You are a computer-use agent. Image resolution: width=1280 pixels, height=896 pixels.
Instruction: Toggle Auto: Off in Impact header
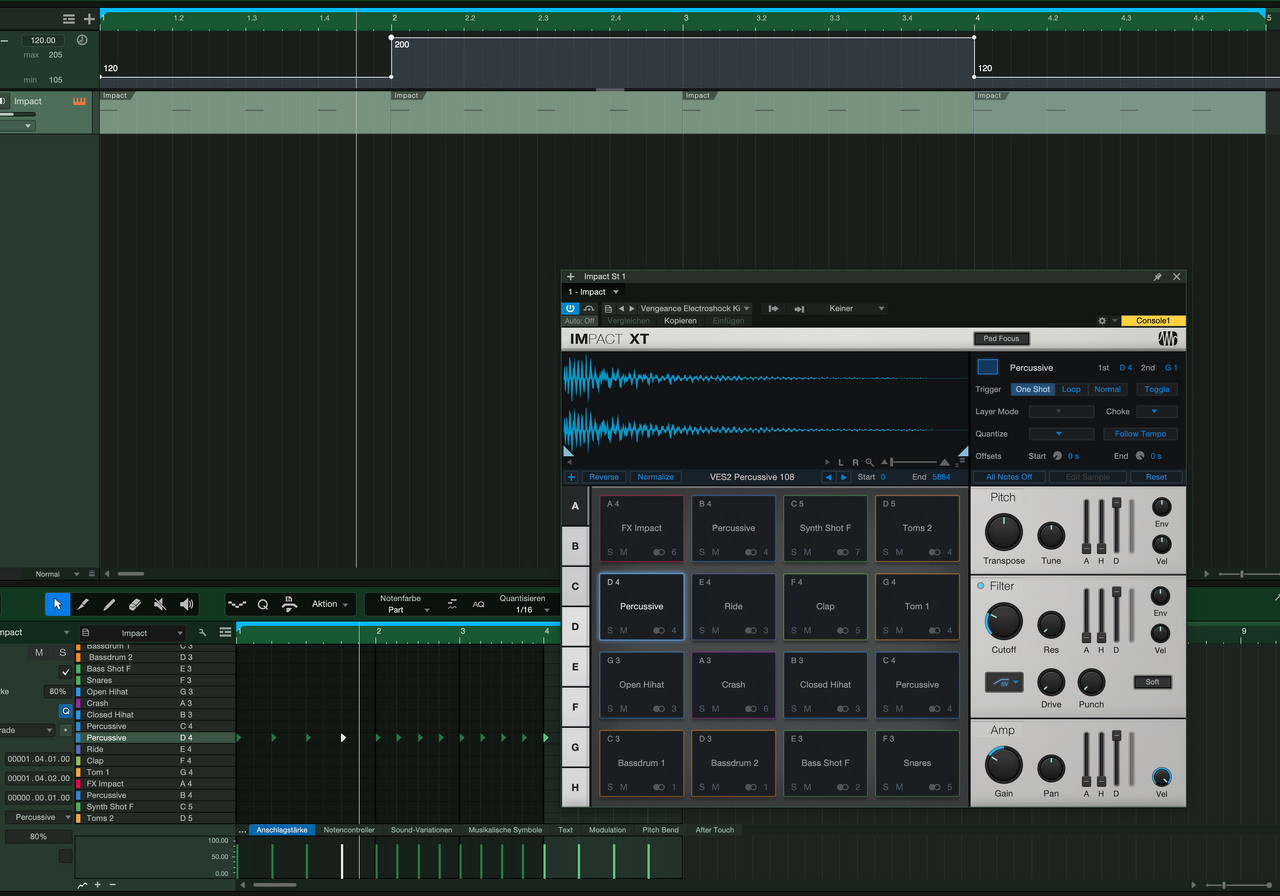click(580, 321)
